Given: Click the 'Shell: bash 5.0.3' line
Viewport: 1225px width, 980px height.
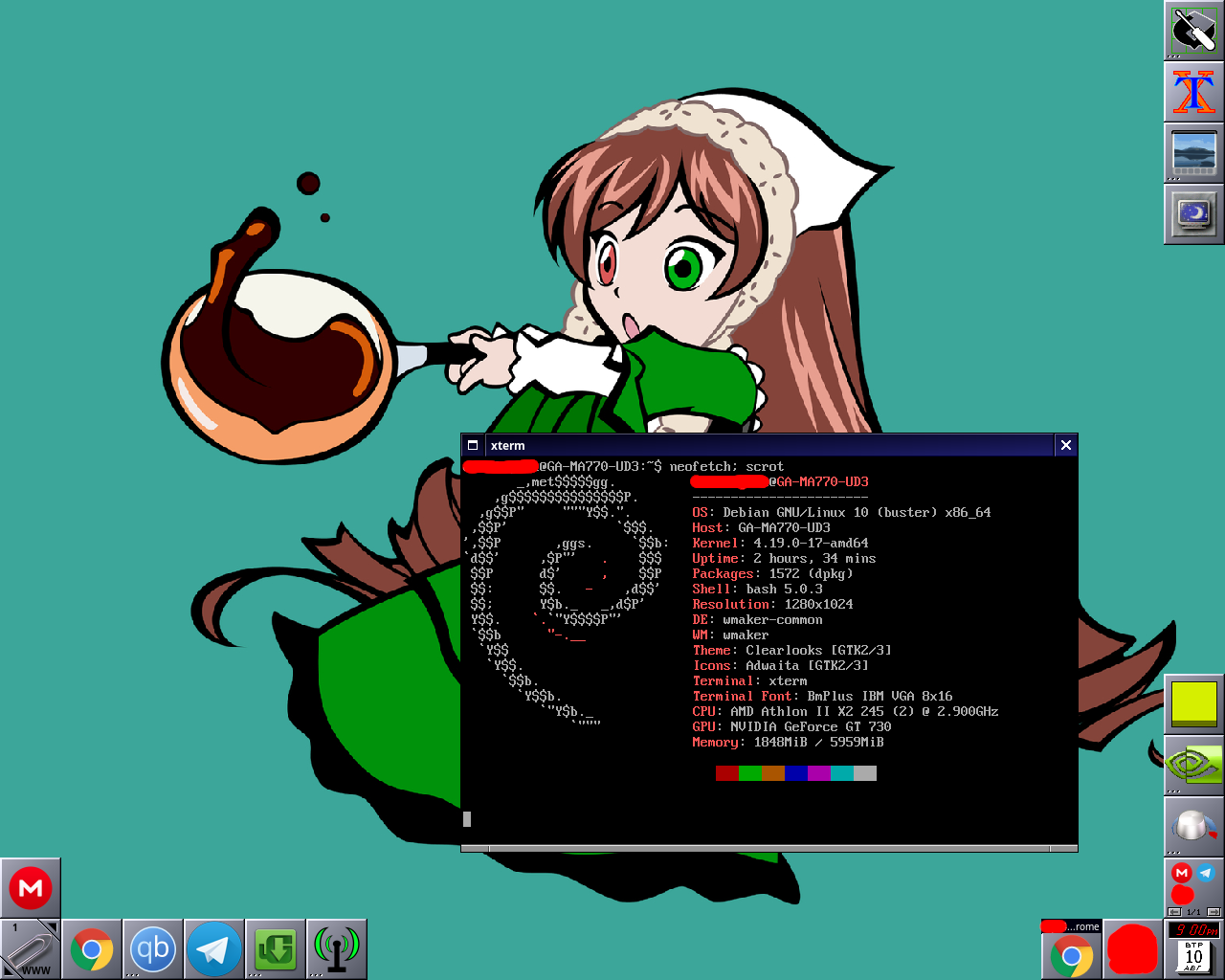Looking at the screenshot, I should coord(758,590).
